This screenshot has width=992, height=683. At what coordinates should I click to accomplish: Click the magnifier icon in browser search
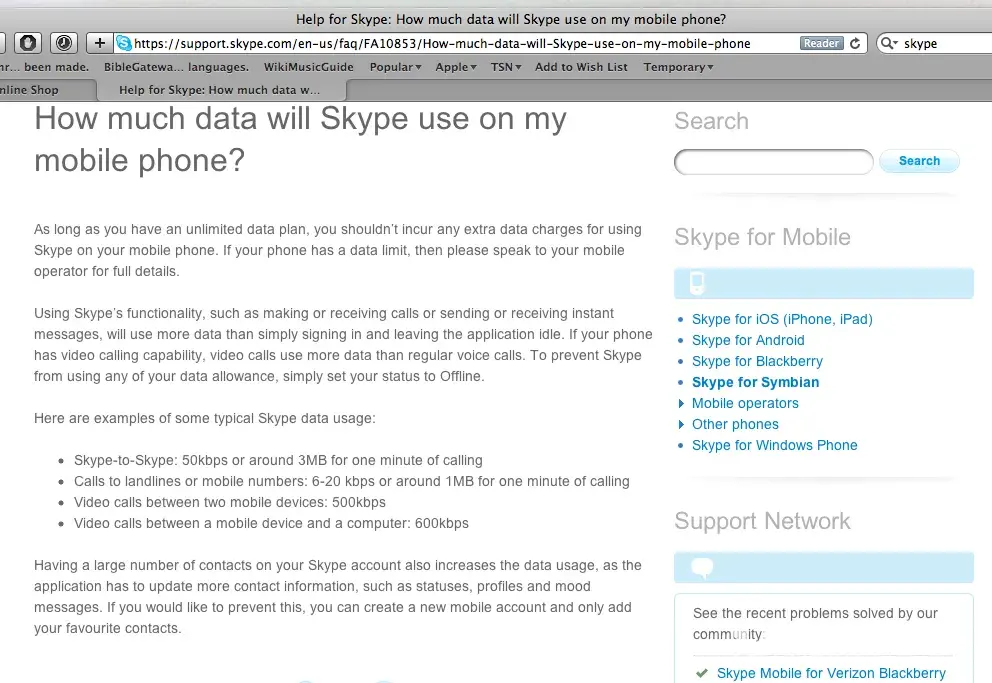pyautogui.click(x=888, y=44)
